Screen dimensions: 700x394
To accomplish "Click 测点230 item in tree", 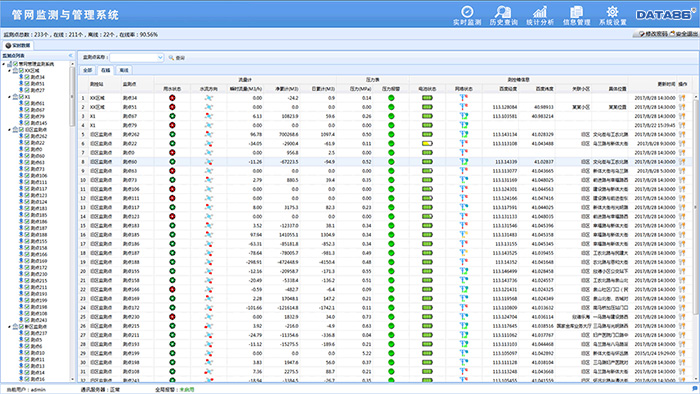I will (38, 274).
